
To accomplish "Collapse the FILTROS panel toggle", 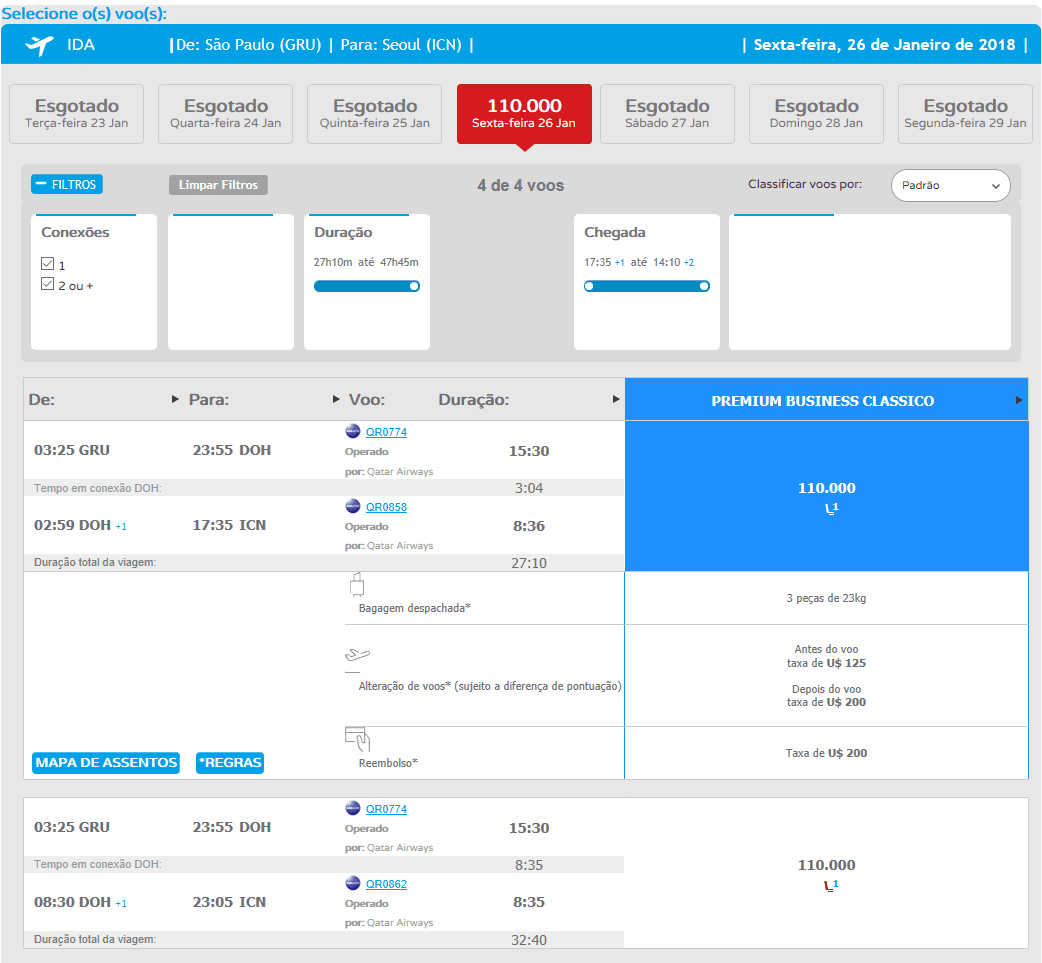I will (66, 184).
